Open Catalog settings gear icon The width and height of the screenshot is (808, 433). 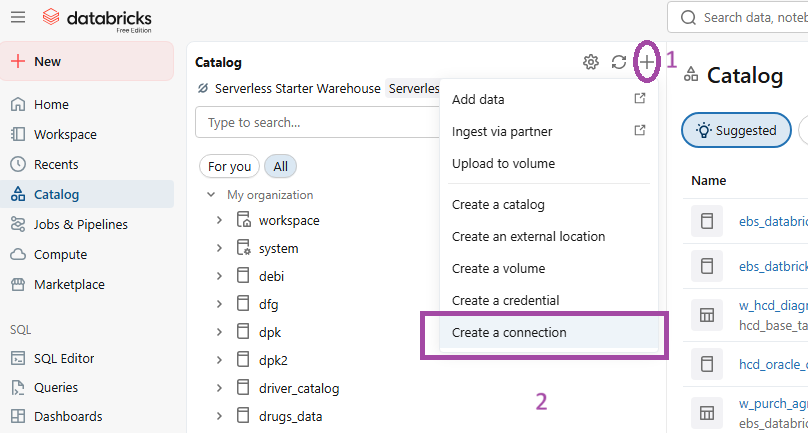591,63
